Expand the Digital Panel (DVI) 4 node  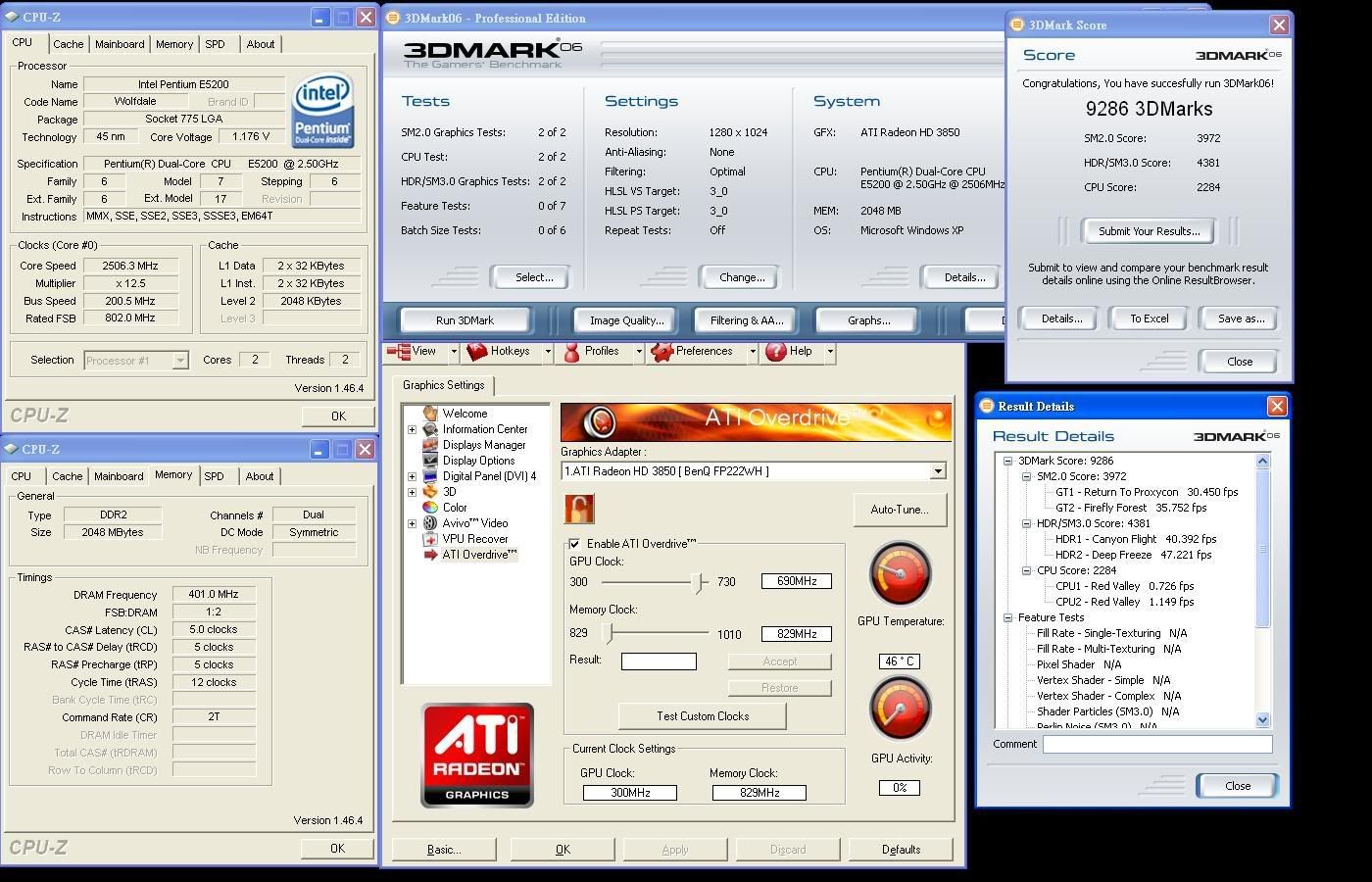click(412, 476)
